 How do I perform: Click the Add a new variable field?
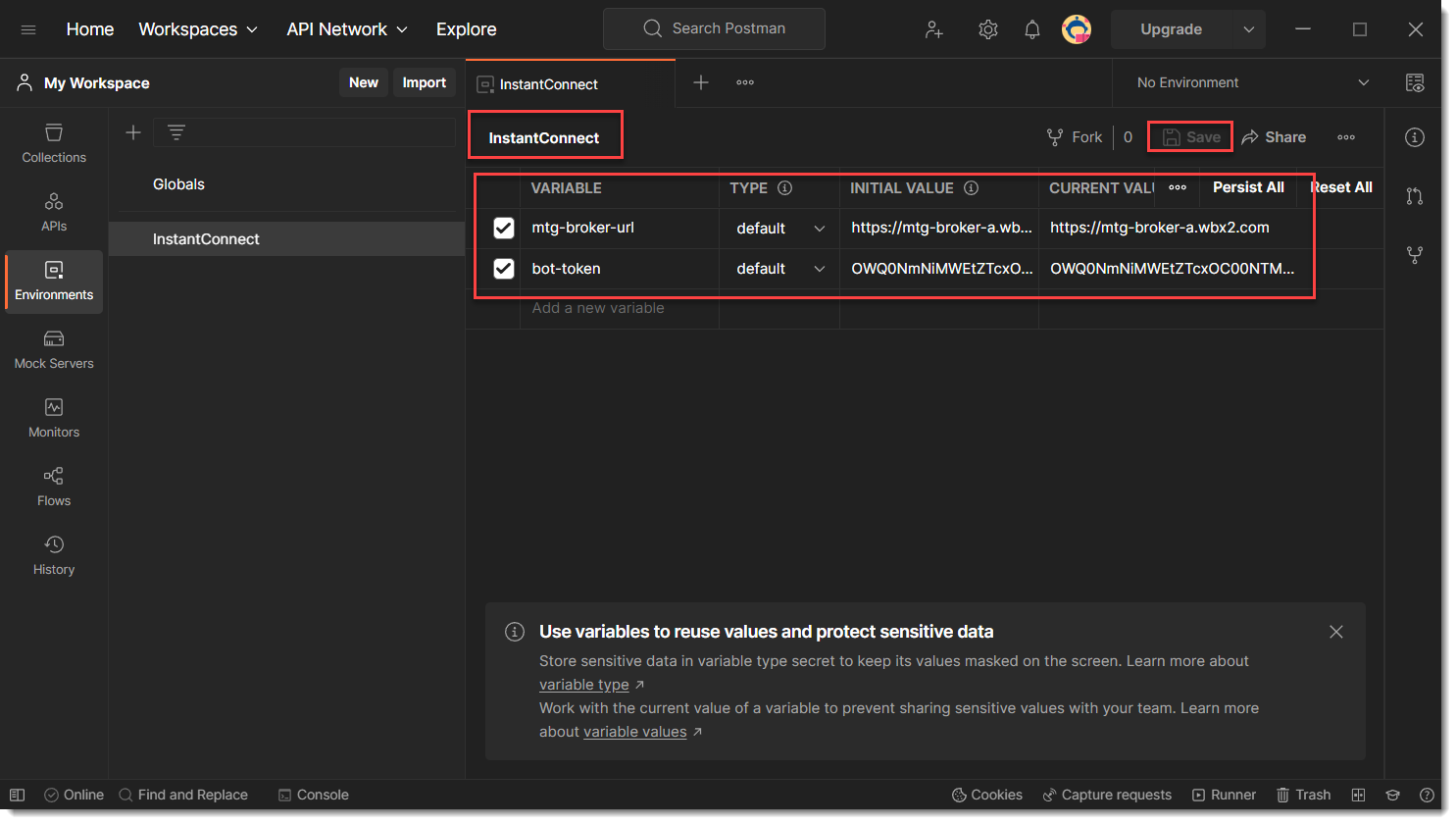(x=620, y=308)
